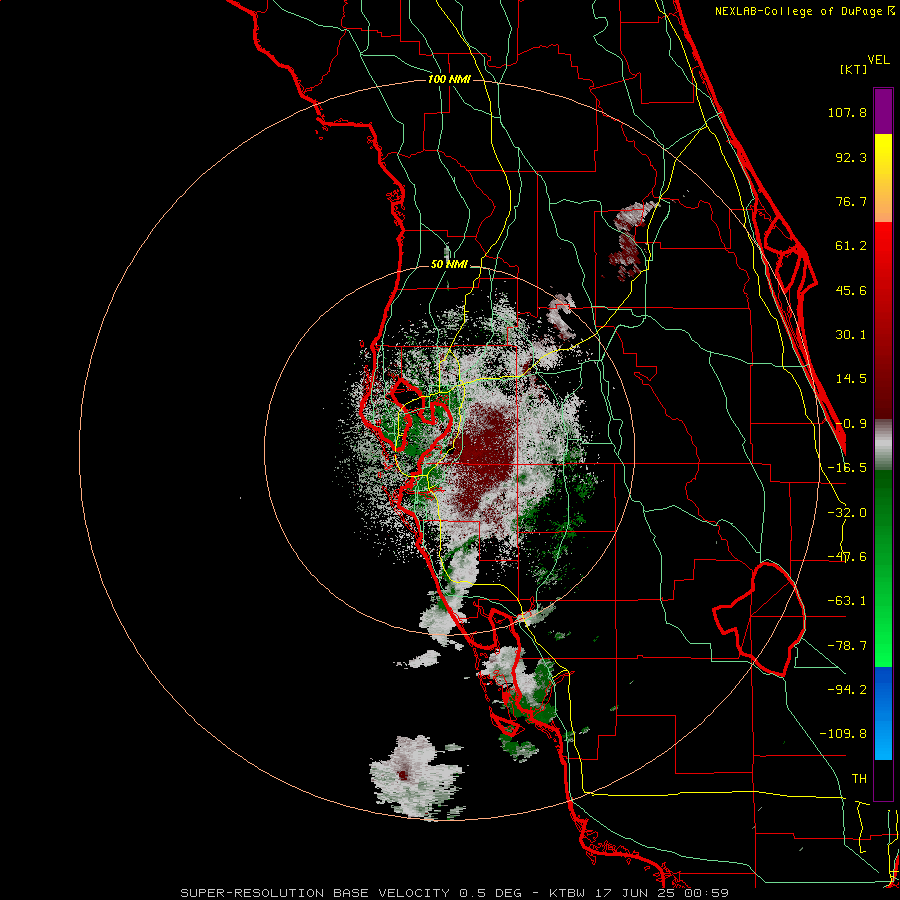
Task: Click the TH legend label
Action: tap(859, 778)
